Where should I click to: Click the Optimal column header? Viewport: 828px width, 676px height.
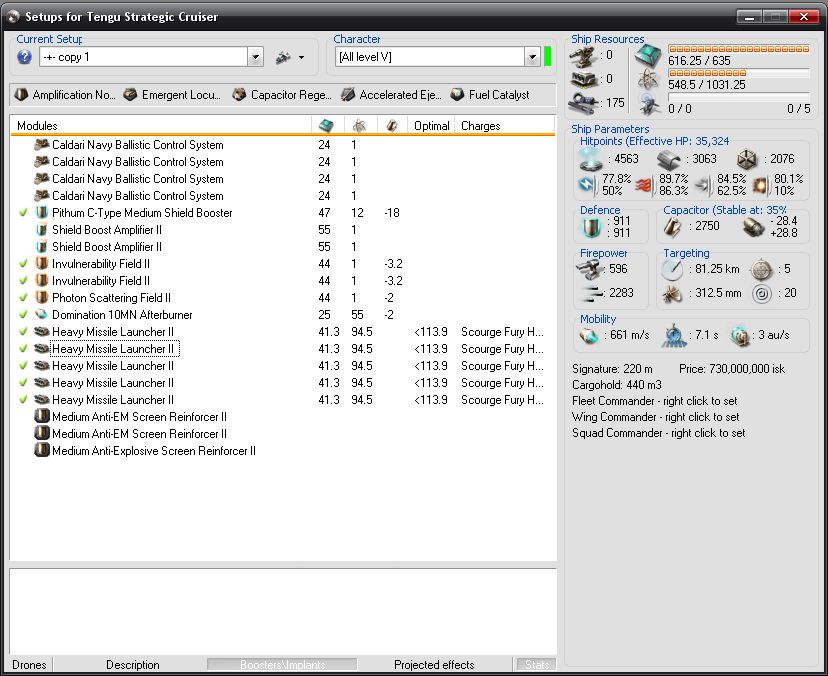click(x=431, y=126)
